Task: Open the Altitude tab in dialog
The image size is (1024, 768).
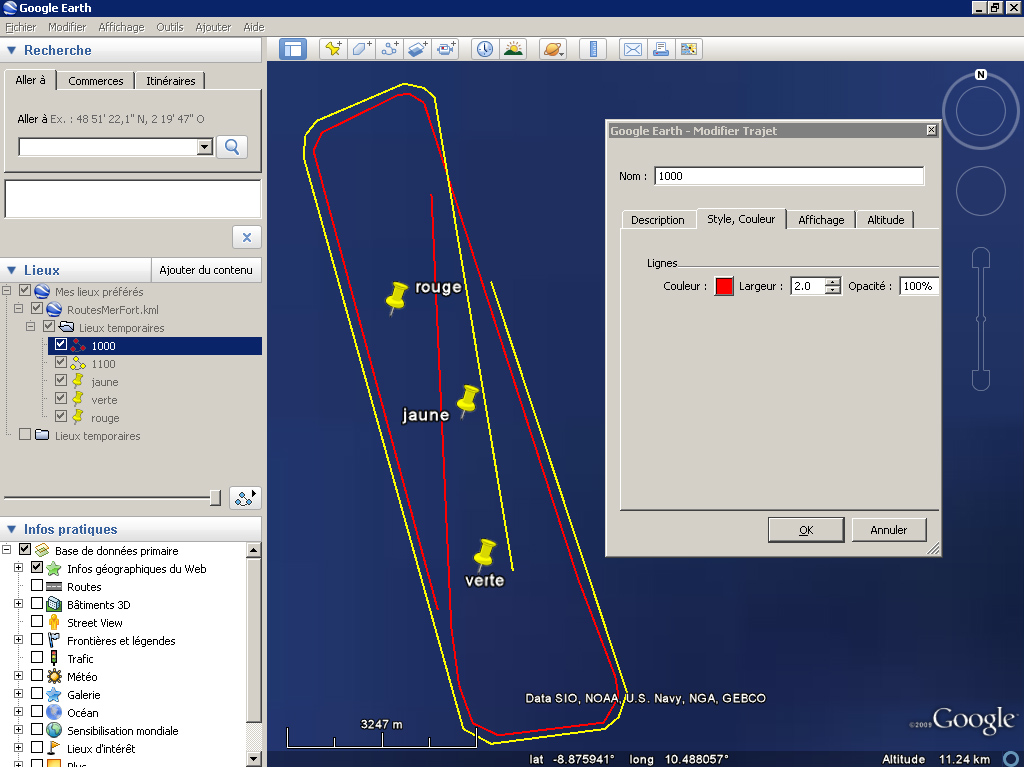Action: pos(886,220)
